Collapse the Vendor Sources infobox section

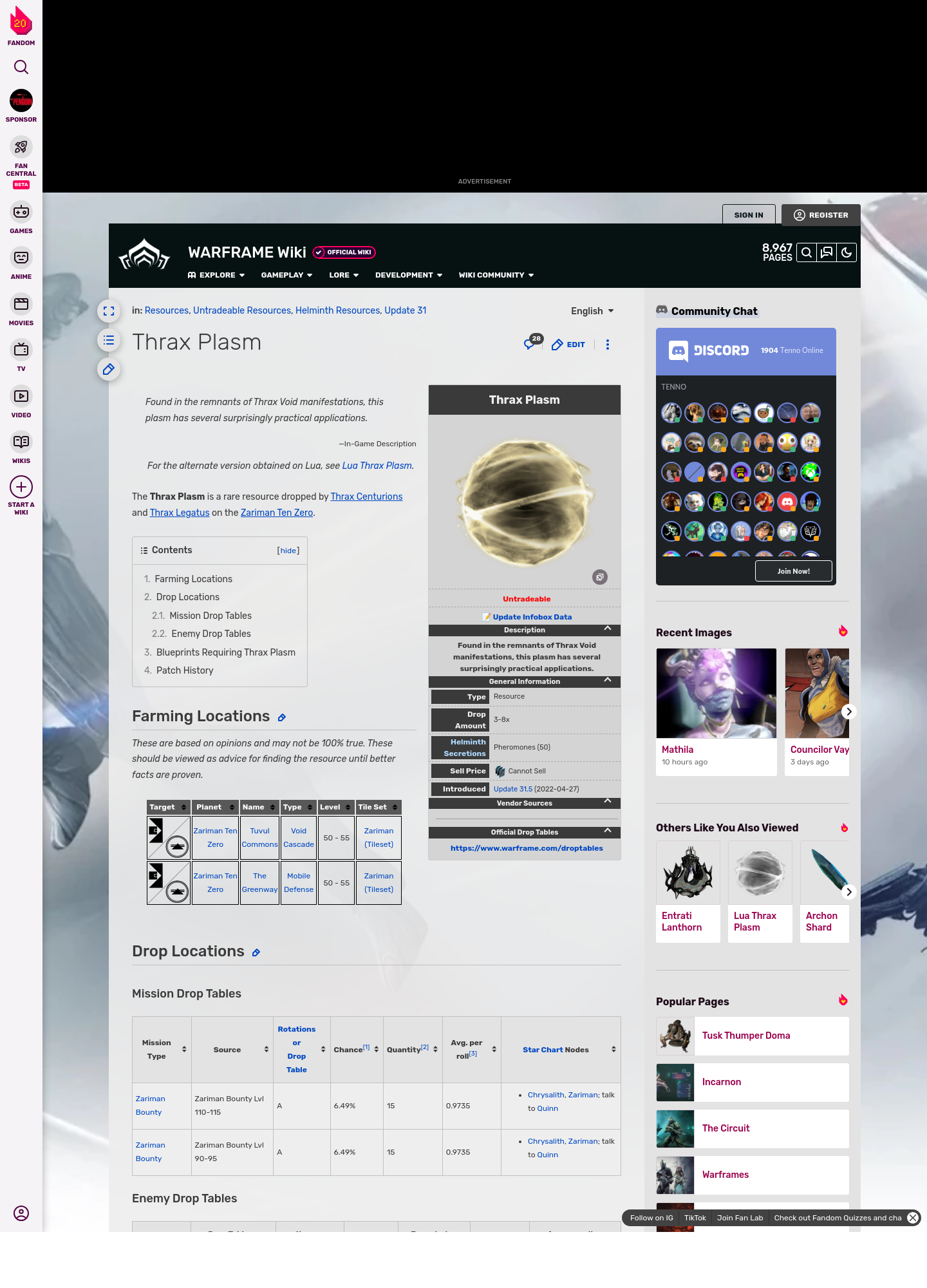click(608, 802)
